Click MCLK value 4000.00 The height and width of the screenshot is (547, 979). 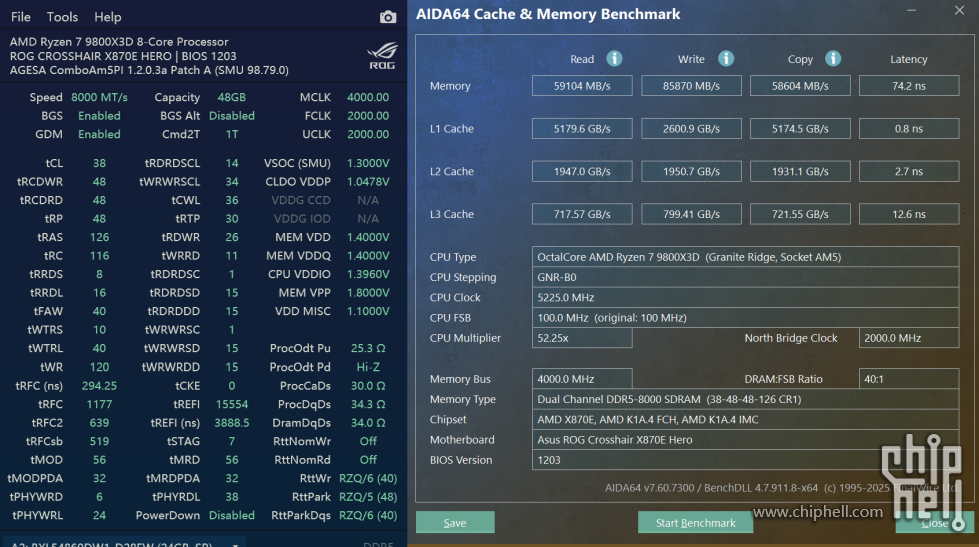click(368, 97)
